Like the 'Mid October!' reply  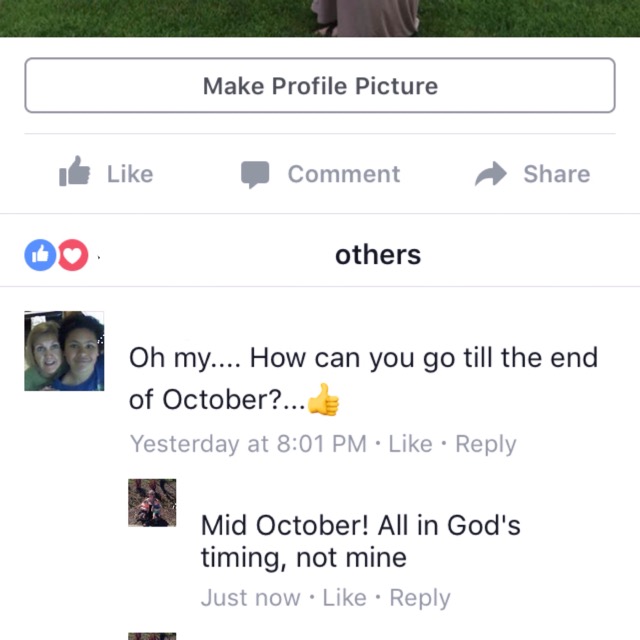tap(344, 598)
